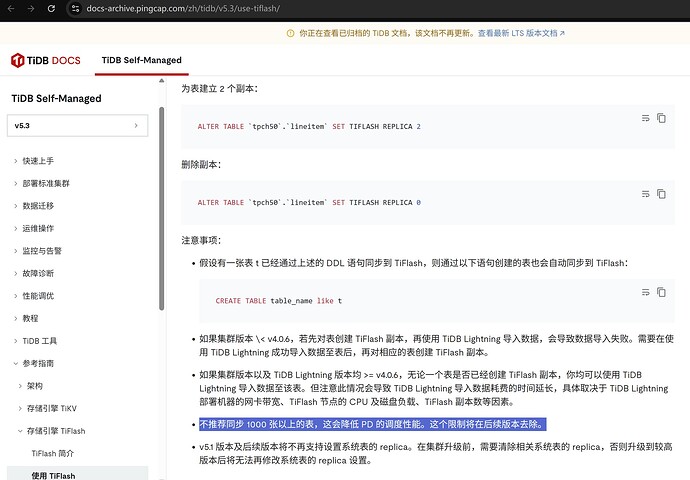Copy the REPLICA 0 code snippet
The width and height of the screenshot is (690, 480).
click(661, 194)
